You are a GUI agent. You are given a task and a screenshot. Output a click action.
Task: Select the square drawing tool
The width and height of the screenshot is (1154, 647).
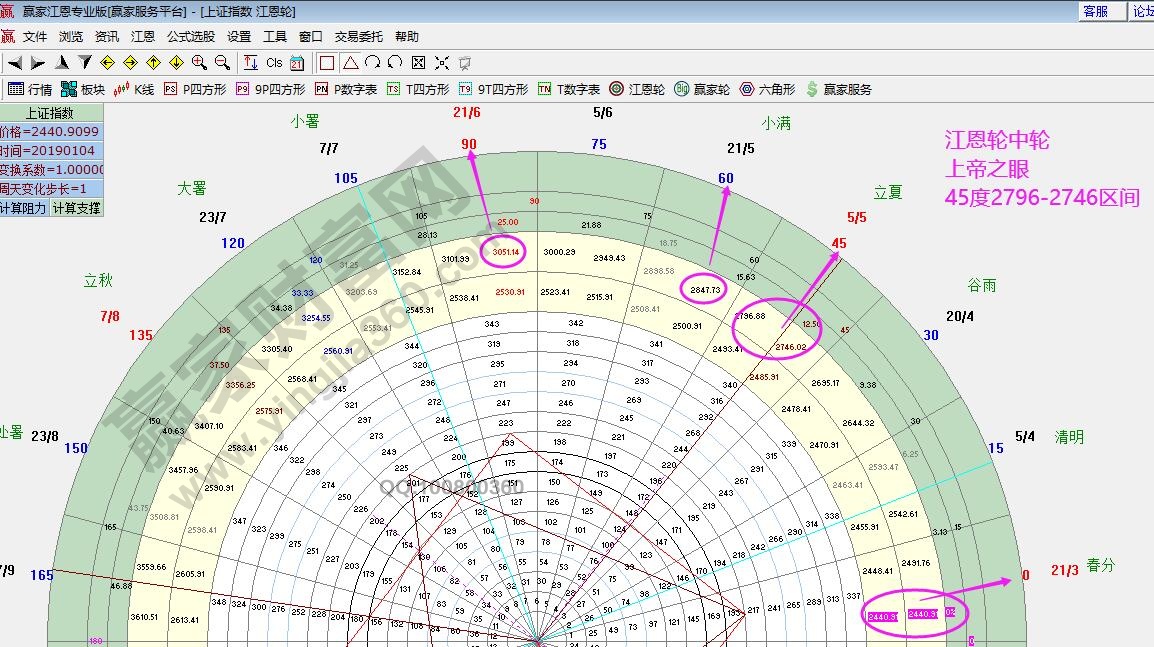coord(326,63)
